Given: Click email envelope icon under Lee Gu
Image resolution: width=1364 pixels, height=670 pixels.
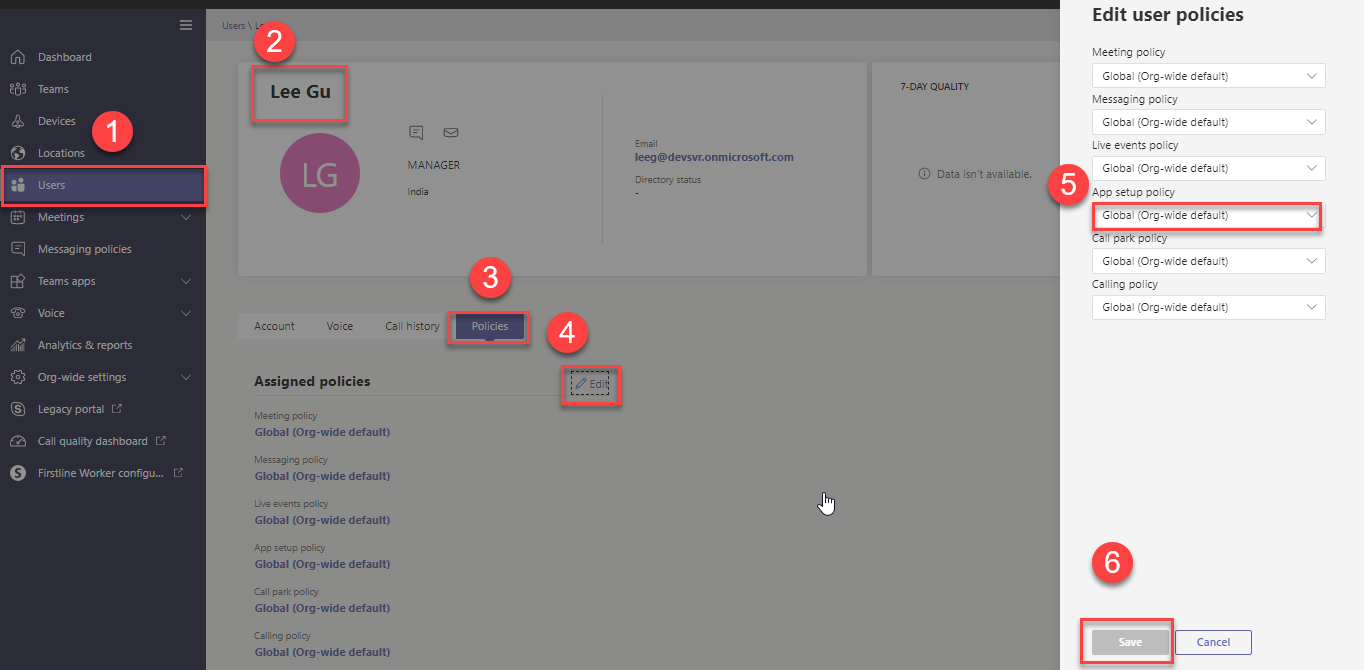Looking at the screenshot, I should click(x=450, y=132).
